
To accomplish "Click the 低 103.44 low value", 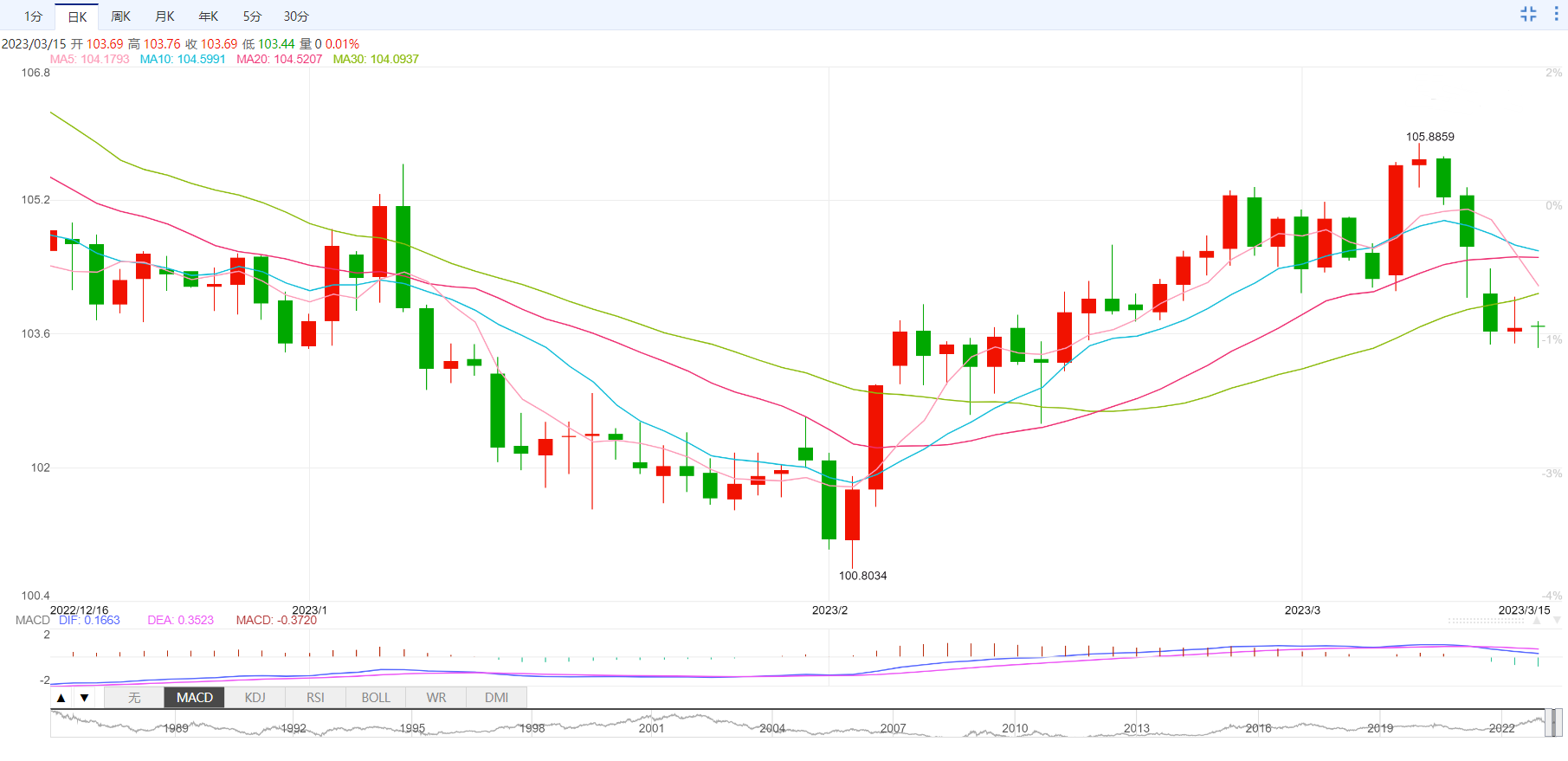I will [268, 43].
